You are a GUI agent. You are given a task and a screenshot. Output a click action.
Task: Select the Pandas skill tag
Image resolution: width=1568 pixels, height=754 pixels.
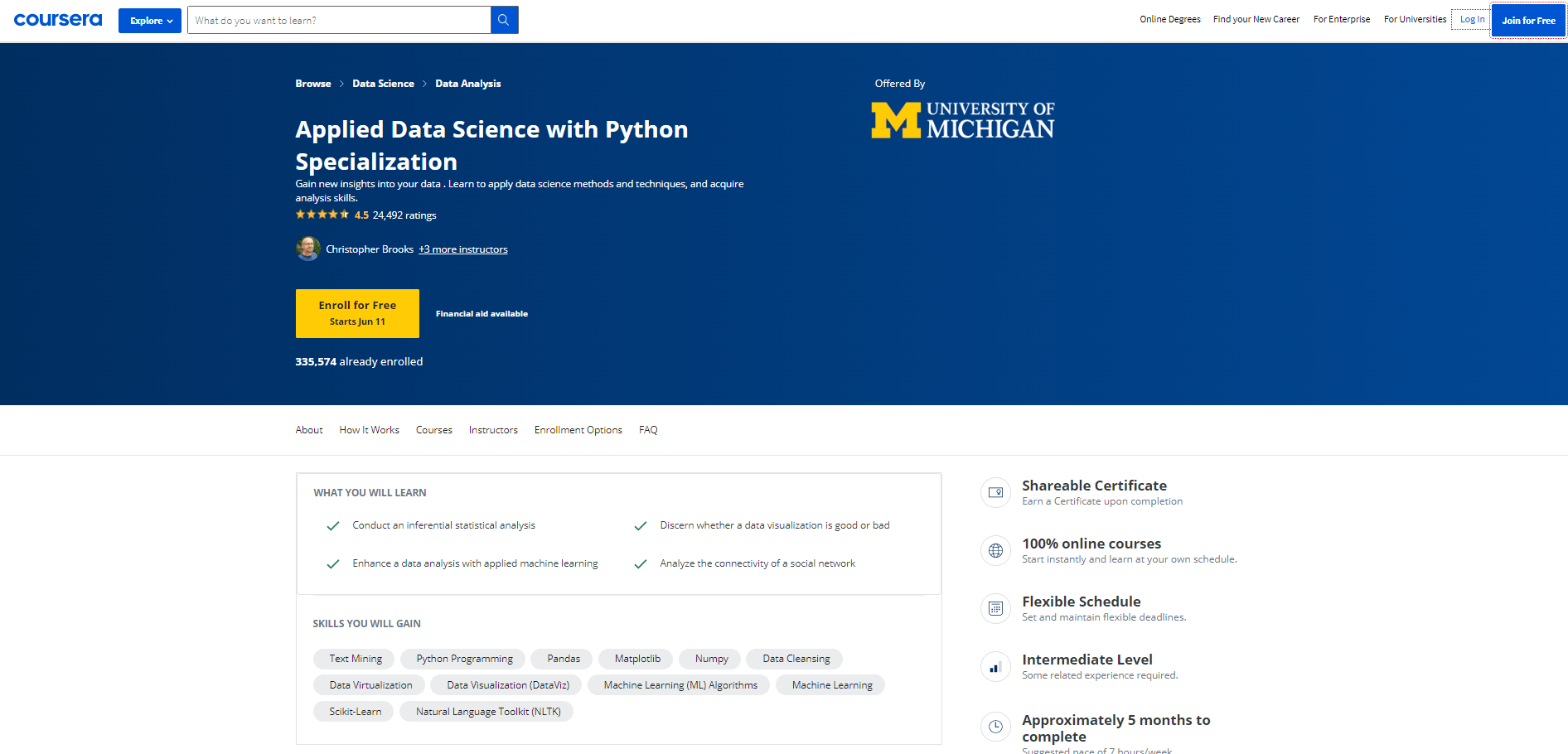click(x=562, y=658)
